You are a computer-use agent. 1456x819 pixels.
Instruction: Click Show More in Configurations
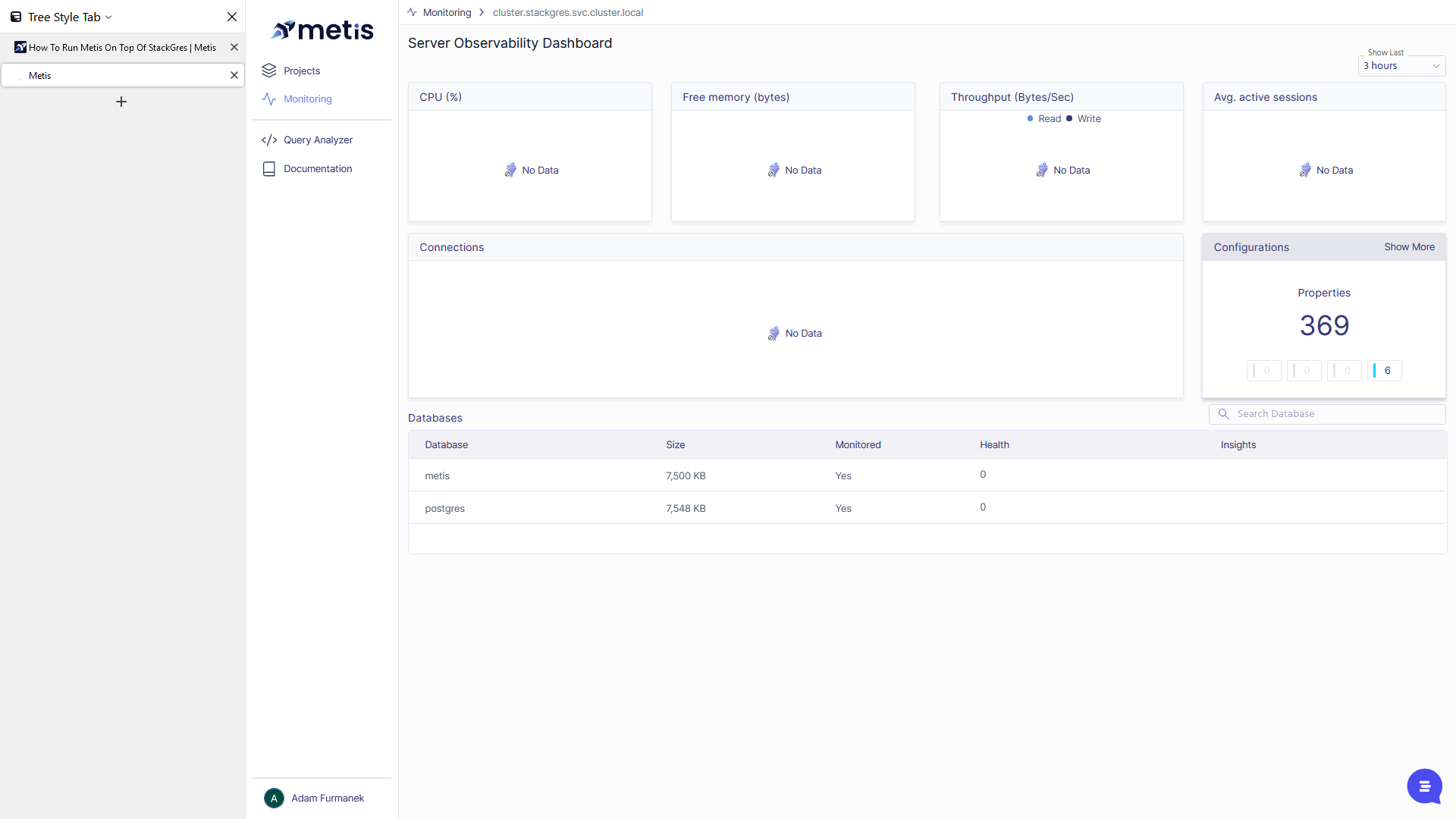click(1409, 246)
